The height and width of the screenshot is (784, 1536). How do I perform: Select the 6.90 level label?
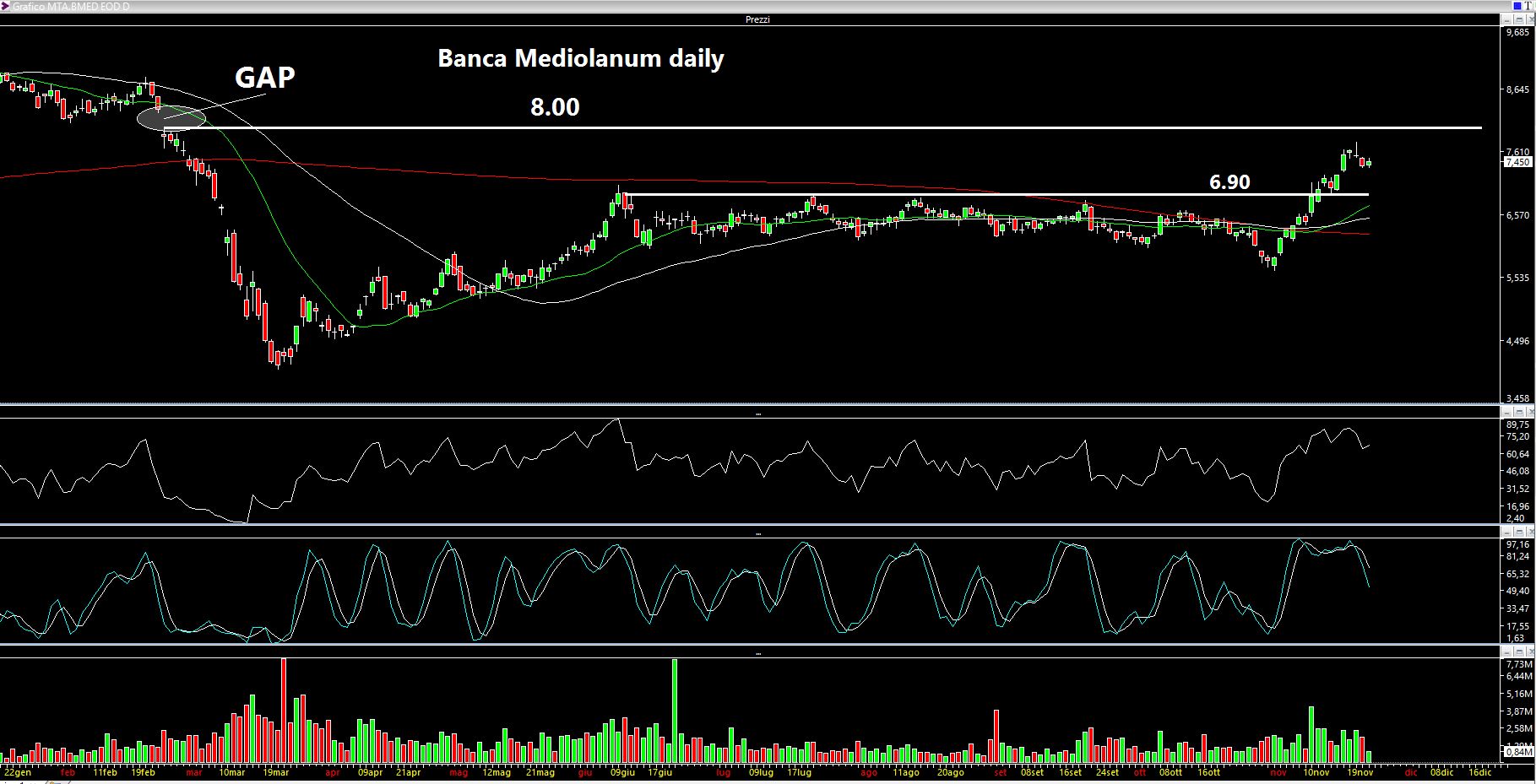[1229, 181]
